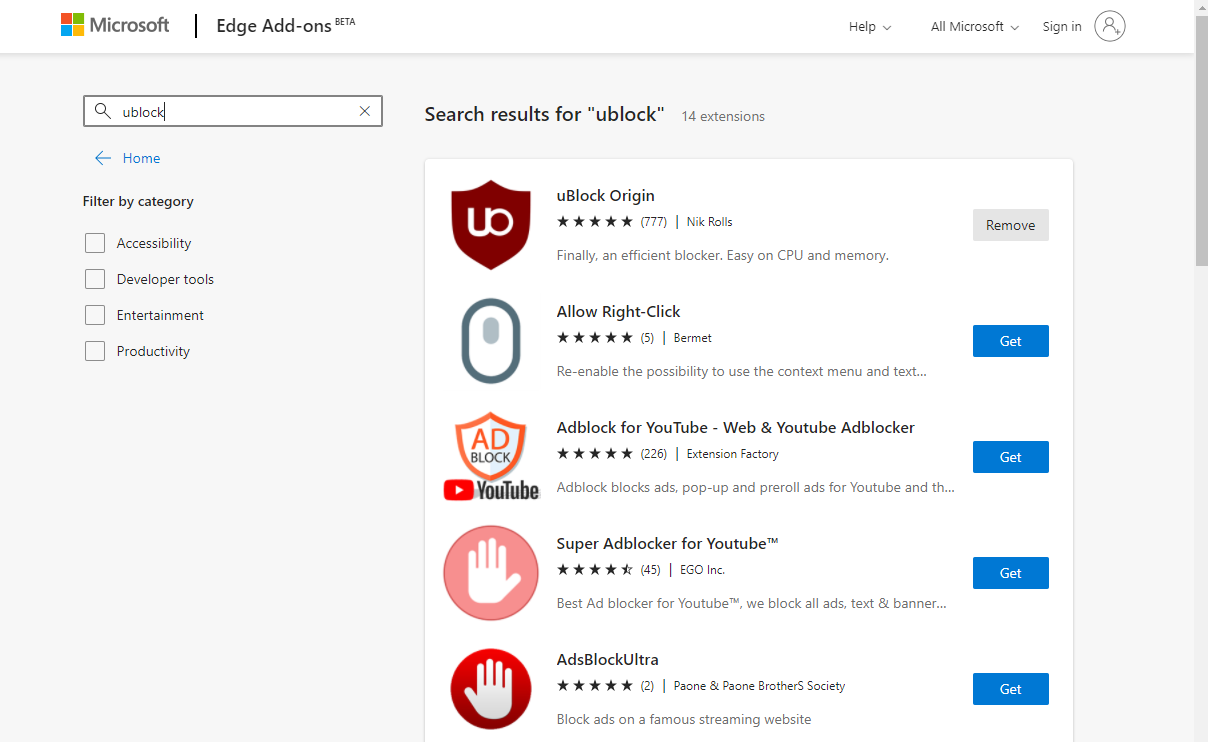The width and height of the screenshot is (1208, 742).
Task: Expand the All Microsoft dropdown
Action: point(974,27)
